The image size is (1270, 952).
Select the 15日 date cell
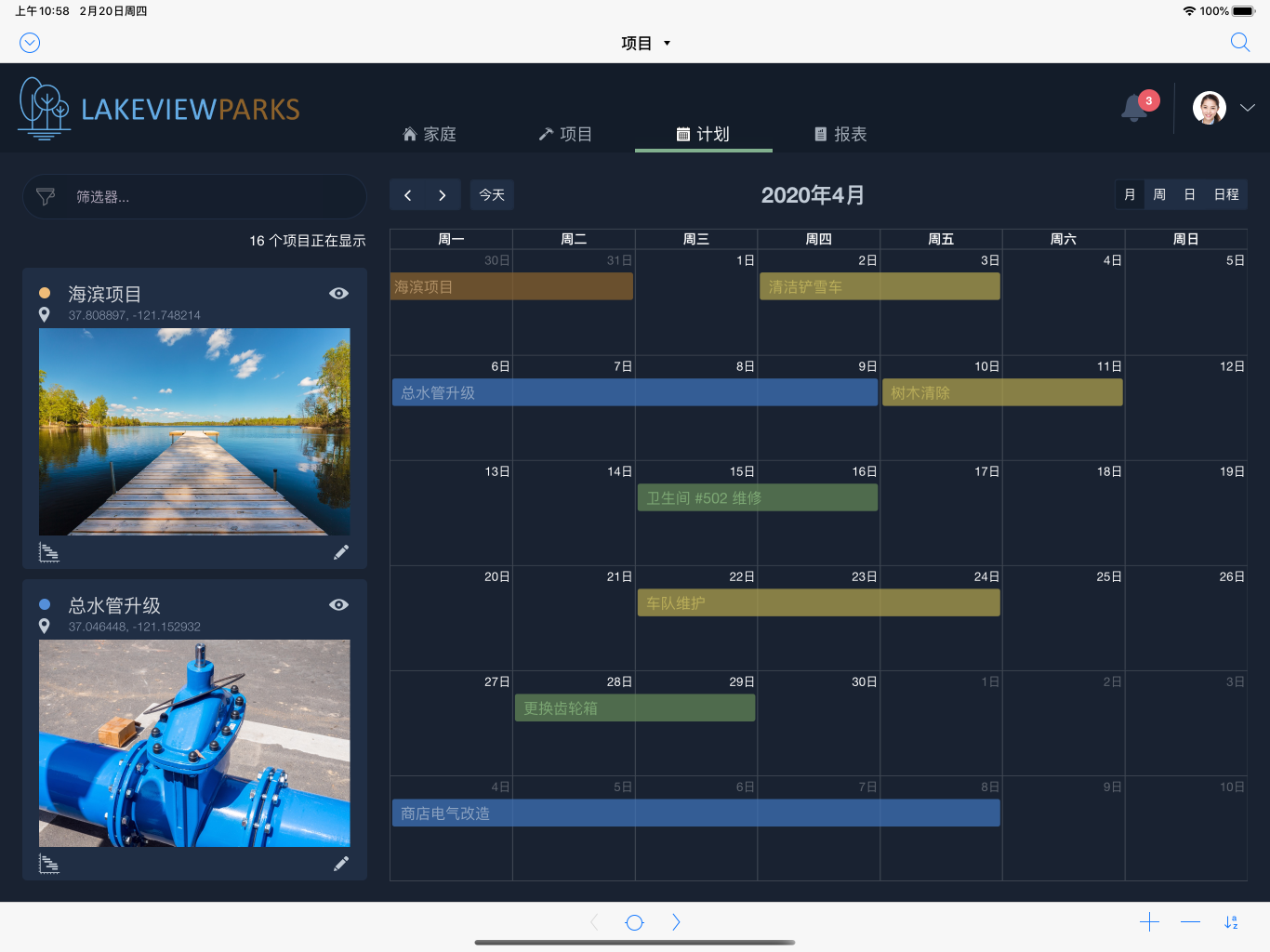696,513
